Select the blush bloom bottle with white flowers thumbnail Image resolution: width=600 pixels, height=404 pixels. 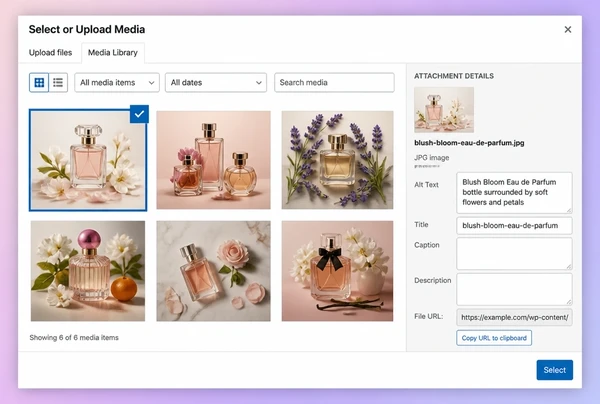88,160
